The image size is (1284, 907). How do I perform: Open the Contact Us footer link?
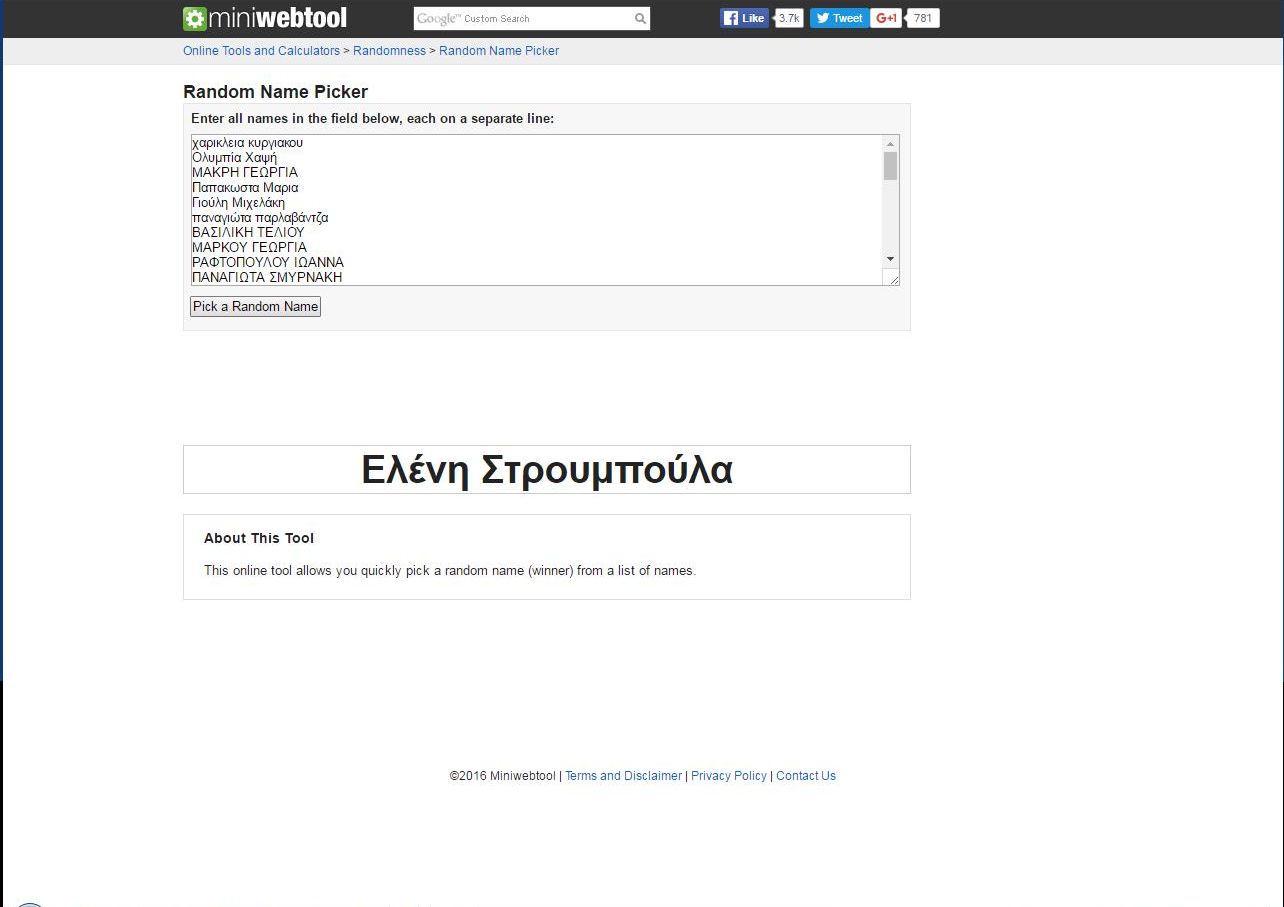[x=806, y=776]
